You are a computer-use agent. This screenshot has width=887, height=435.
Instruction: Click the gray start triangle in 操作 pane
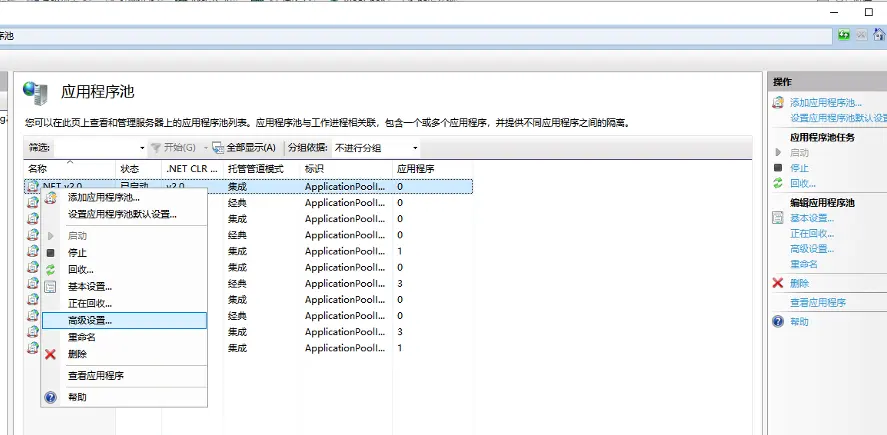click(x=778, y=152)
